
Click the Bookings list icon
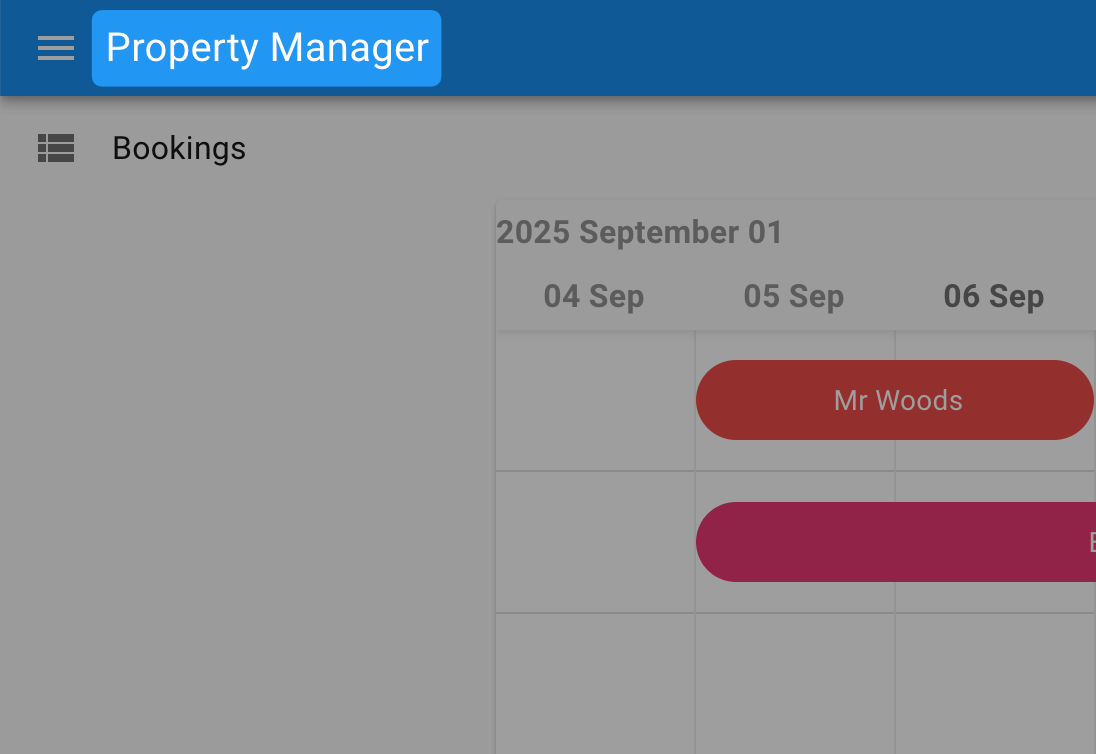click(x=56, y=148)
